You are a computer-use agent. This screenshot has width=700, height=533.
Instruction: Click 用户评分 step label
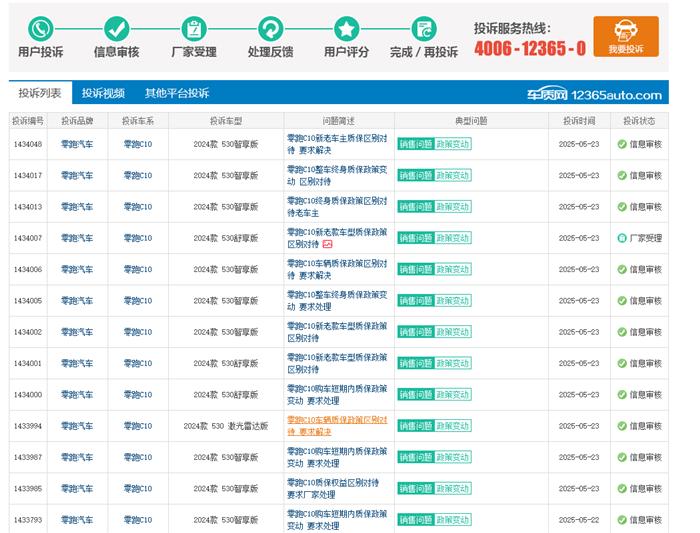[346, 52]
